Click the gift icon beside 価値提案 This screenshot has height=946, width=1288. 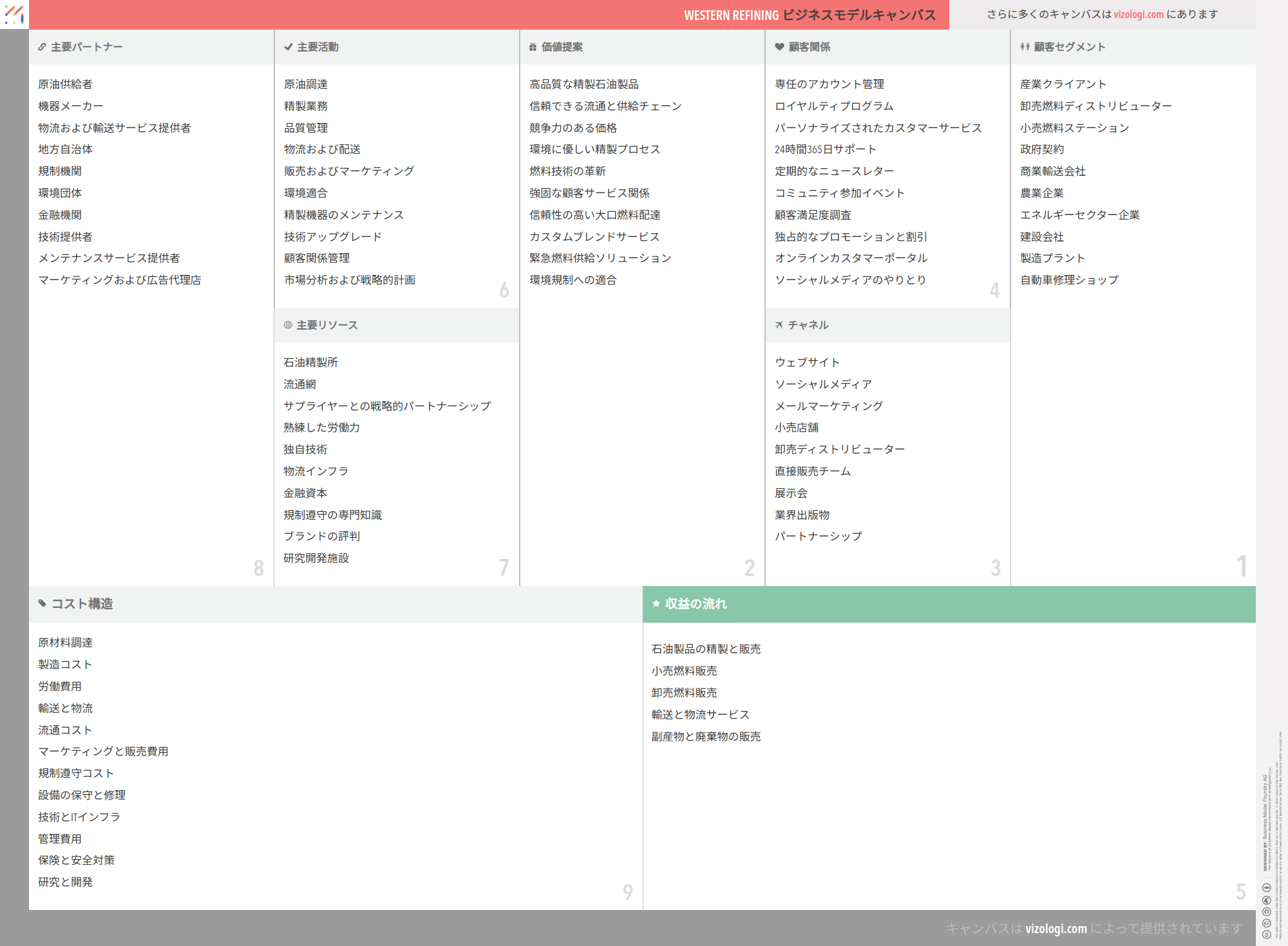coord(533,47)
